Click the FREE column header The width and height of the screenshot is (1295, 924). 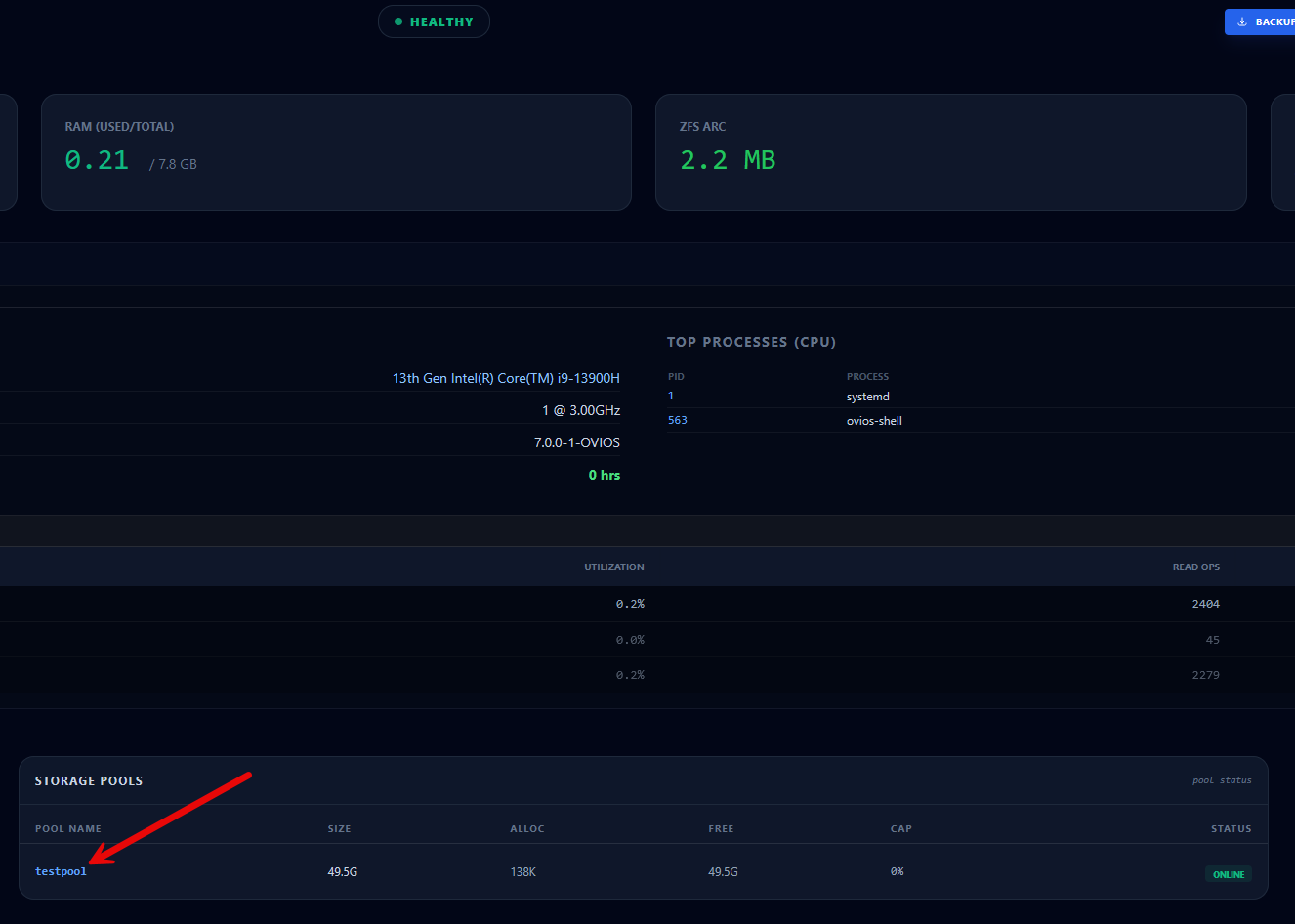[x=721, y=828]
